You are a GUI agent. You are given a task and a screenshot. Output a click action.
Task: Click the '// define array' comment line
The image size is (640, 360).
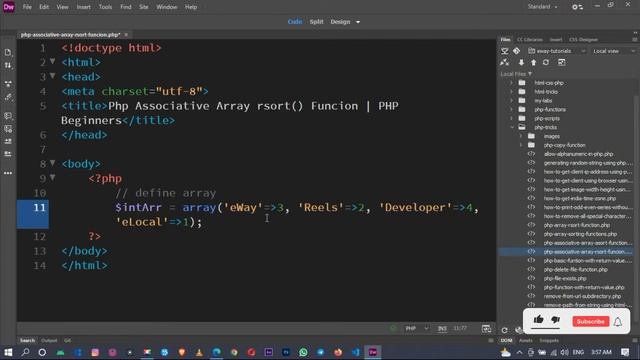(165, 193)
